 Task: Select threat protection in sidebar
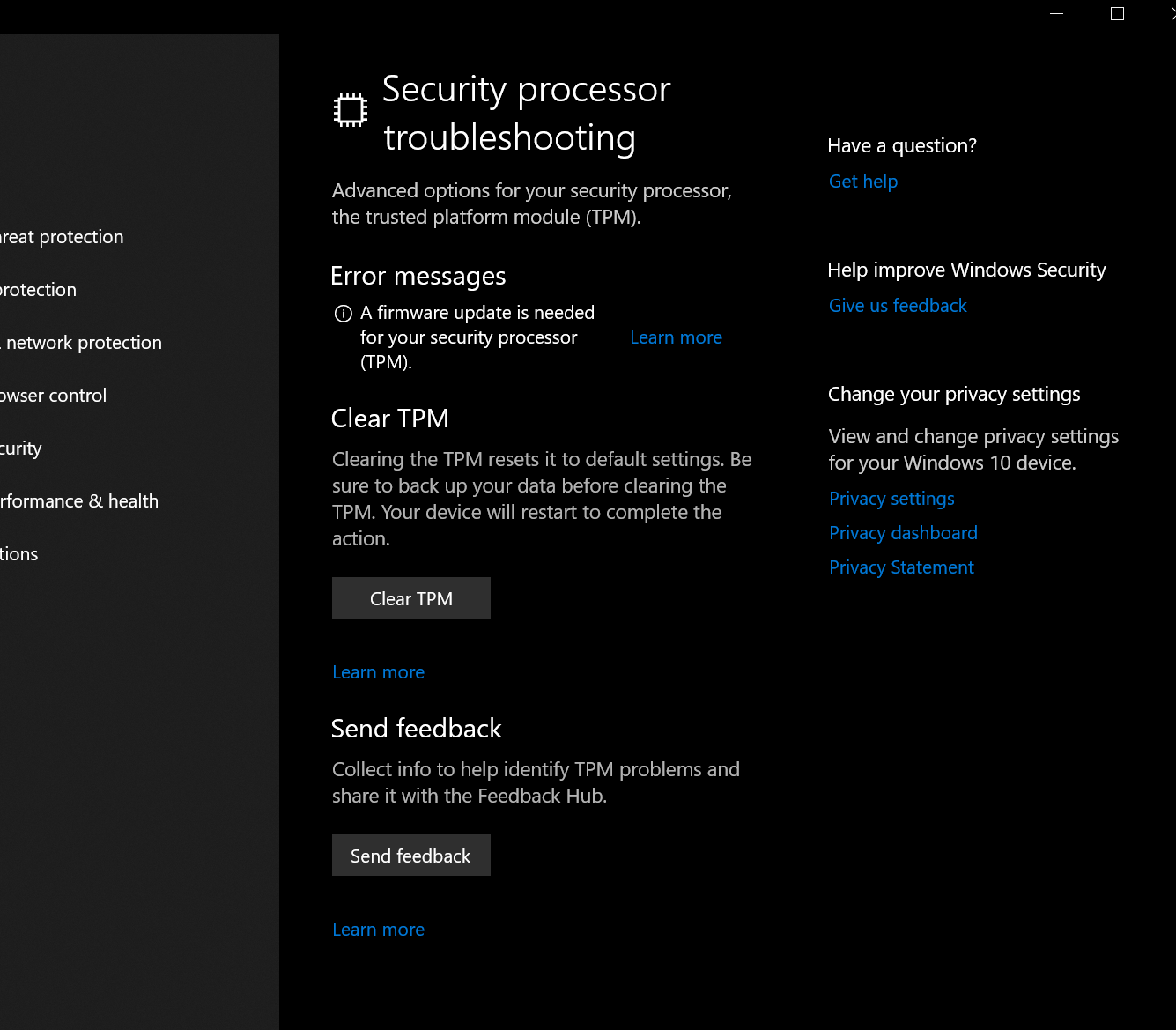(62, 237)
